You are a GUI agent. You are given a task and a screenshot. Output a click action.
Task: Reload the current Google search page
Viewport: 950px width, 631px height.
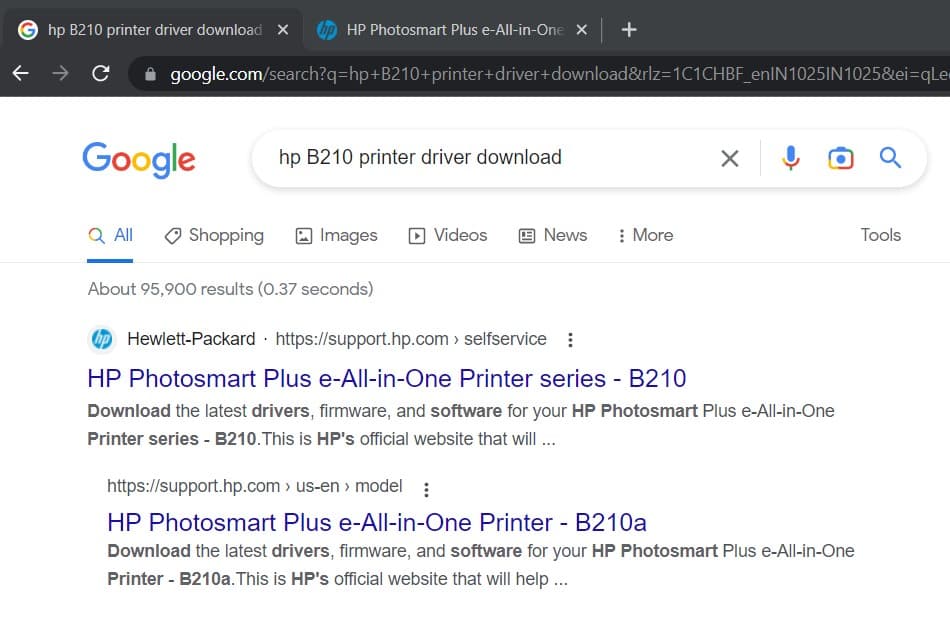coord(100,73)
